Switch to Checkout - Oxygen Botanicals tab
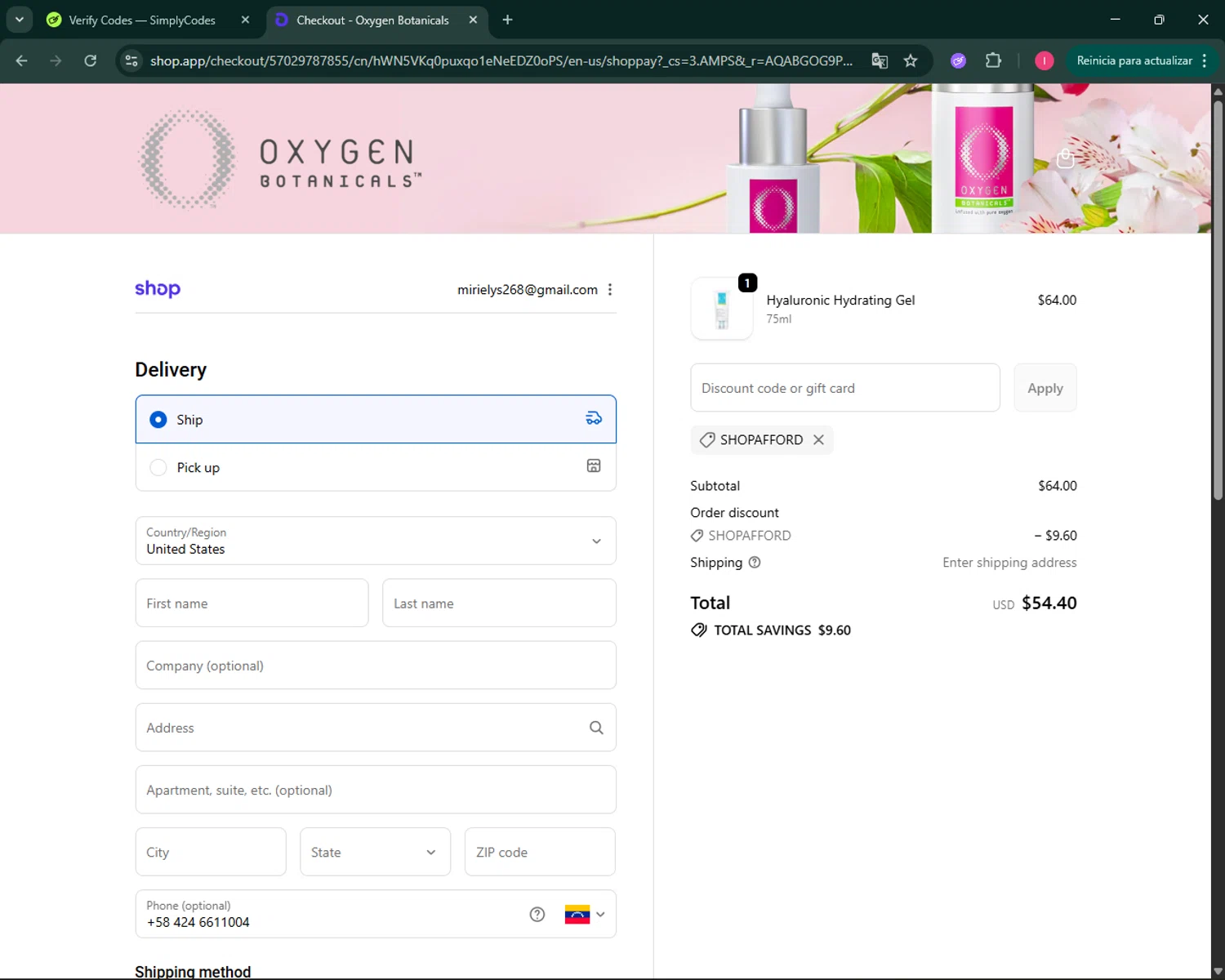 [x=372, y=20]
